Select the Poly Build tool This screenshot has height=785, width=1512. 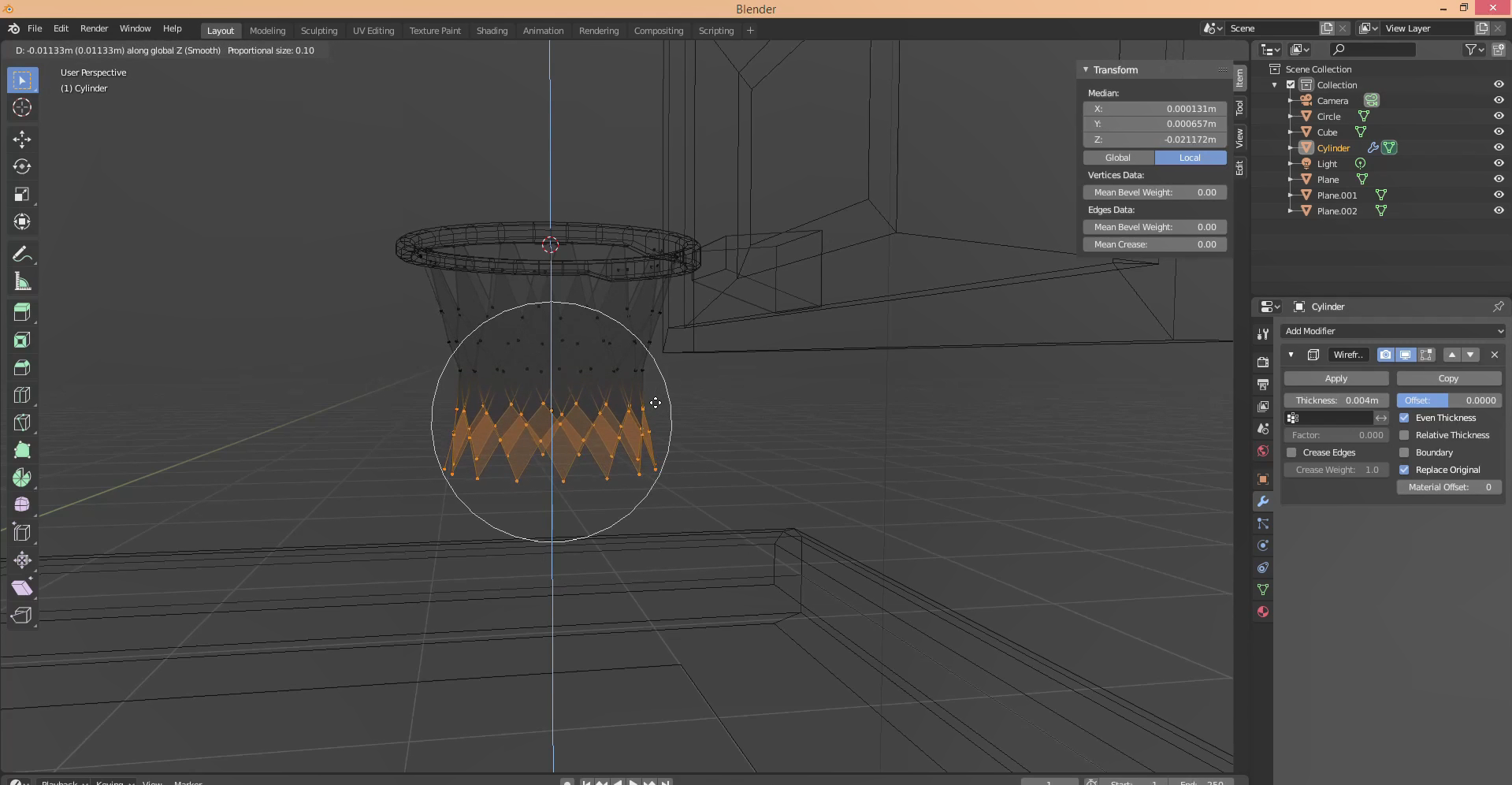[22, 451]
